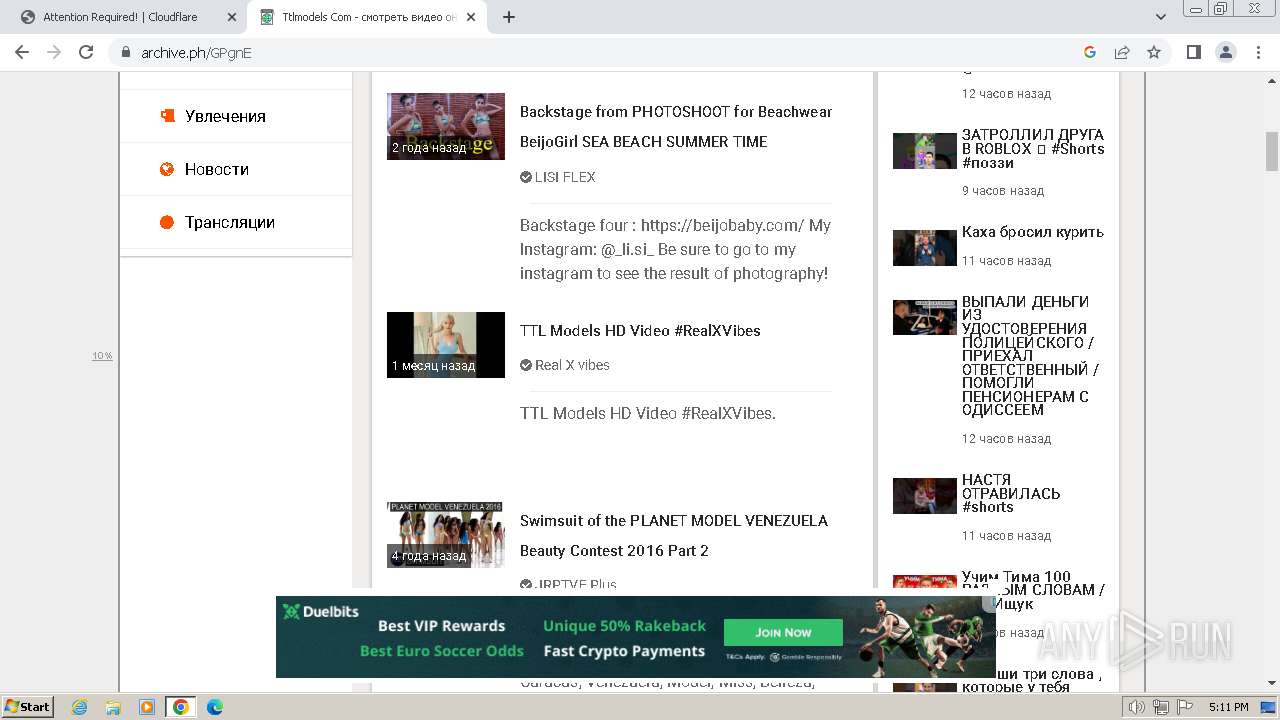Image resolution: width=1280 pixels, height=720 pixels.
Task: Switch to the Ttlmodels Com tab
Action: [369, 17]
